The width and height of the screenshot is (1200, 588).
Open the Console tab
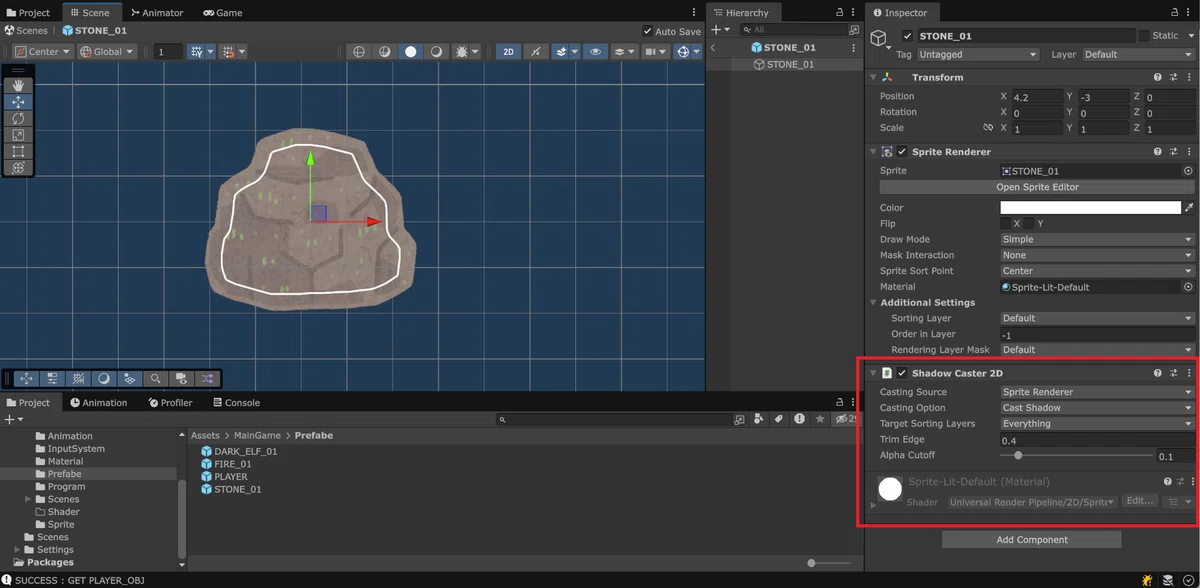click(236, 403)
